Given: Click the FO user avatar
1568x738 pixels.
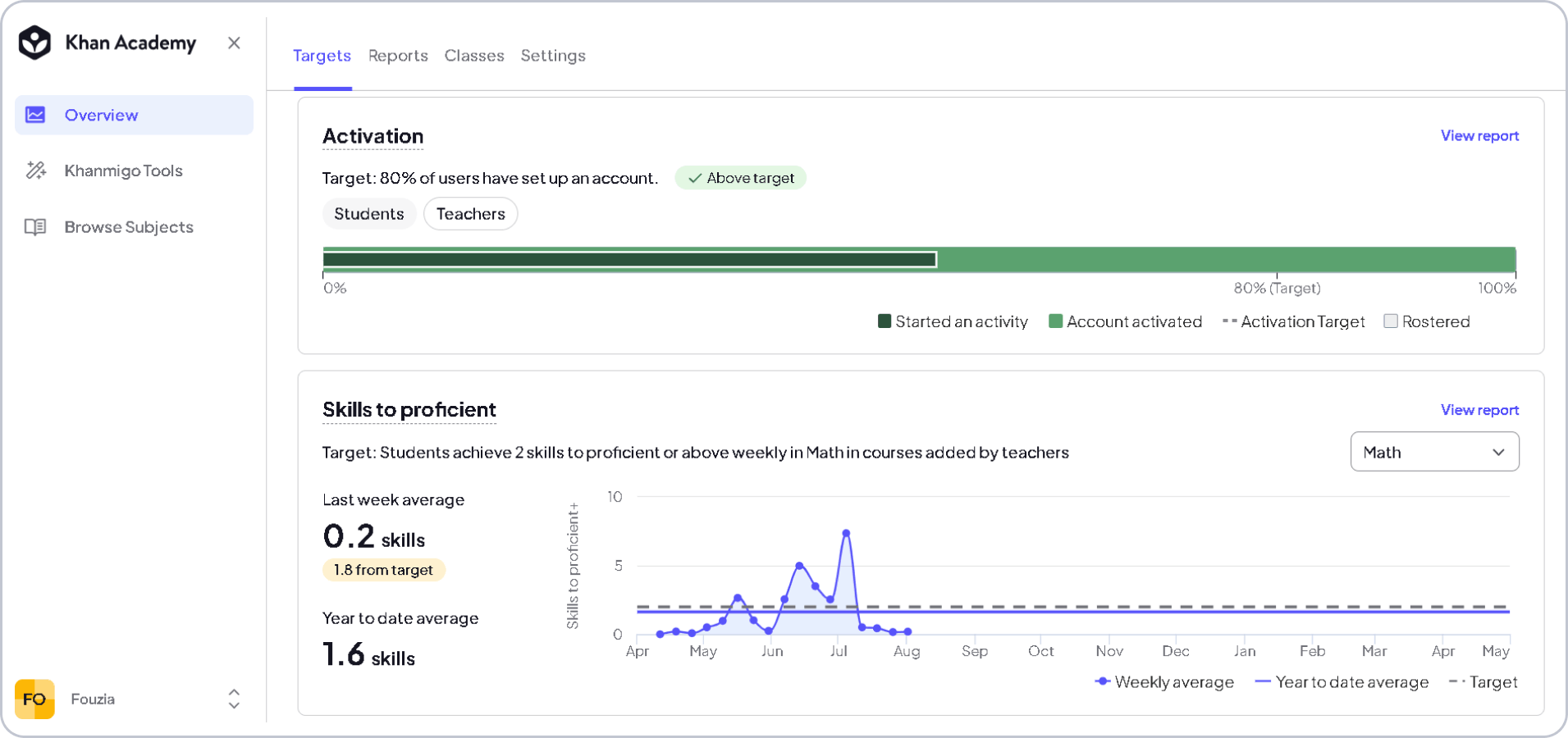Looking at the screenshot, I should [x=34, y=699].
